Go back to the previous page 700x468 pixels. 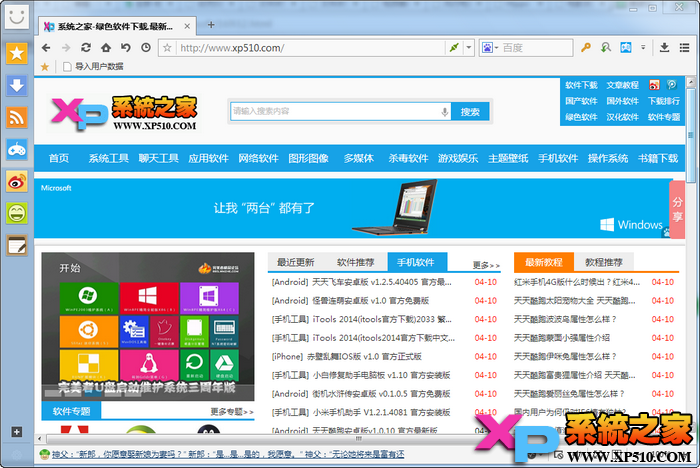coord(46,48)
